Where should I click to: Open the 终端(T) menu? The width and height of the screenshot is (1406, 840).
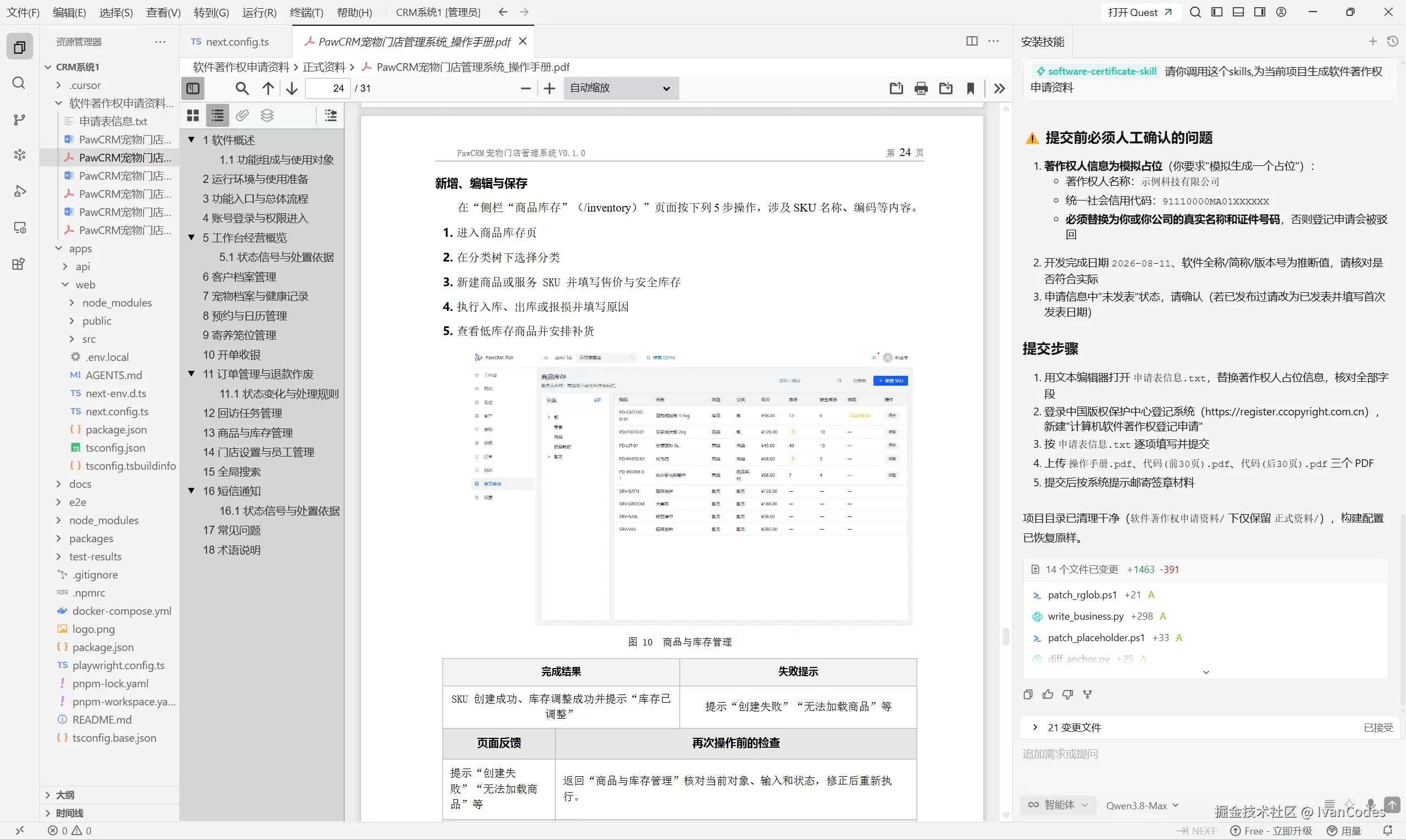point(306,12)
